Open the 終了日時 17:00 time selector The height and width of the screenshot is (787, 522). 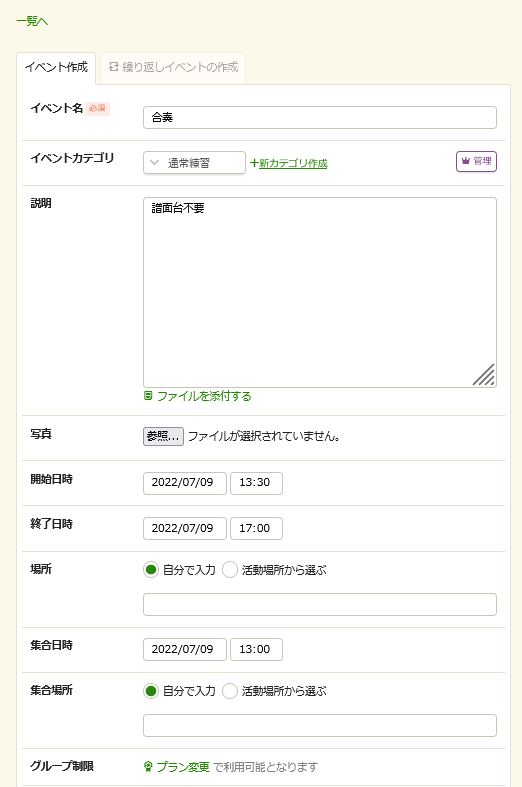tap(256, 529)
